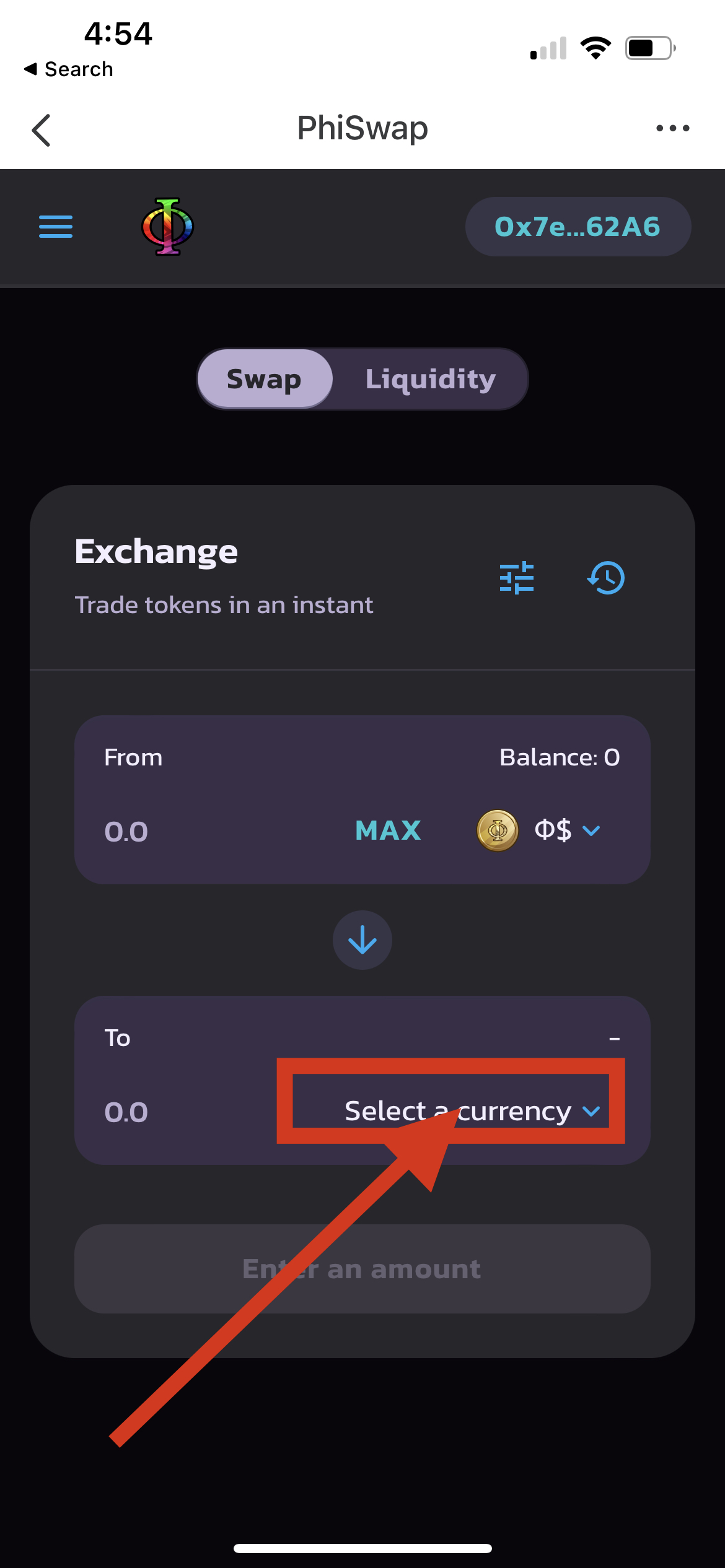Switch to the Swap tab
Viewport: 725px width, 1568px height.
pos(265,379)
